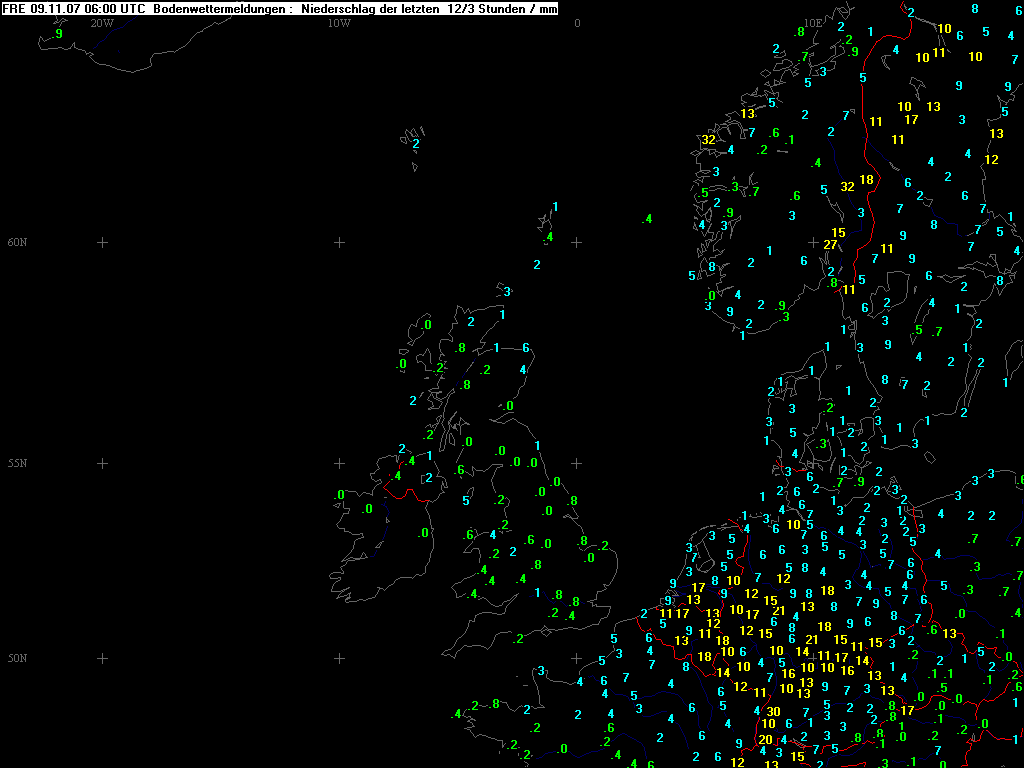
Task: Click the 10W longitude label
Action: point(339,22)
